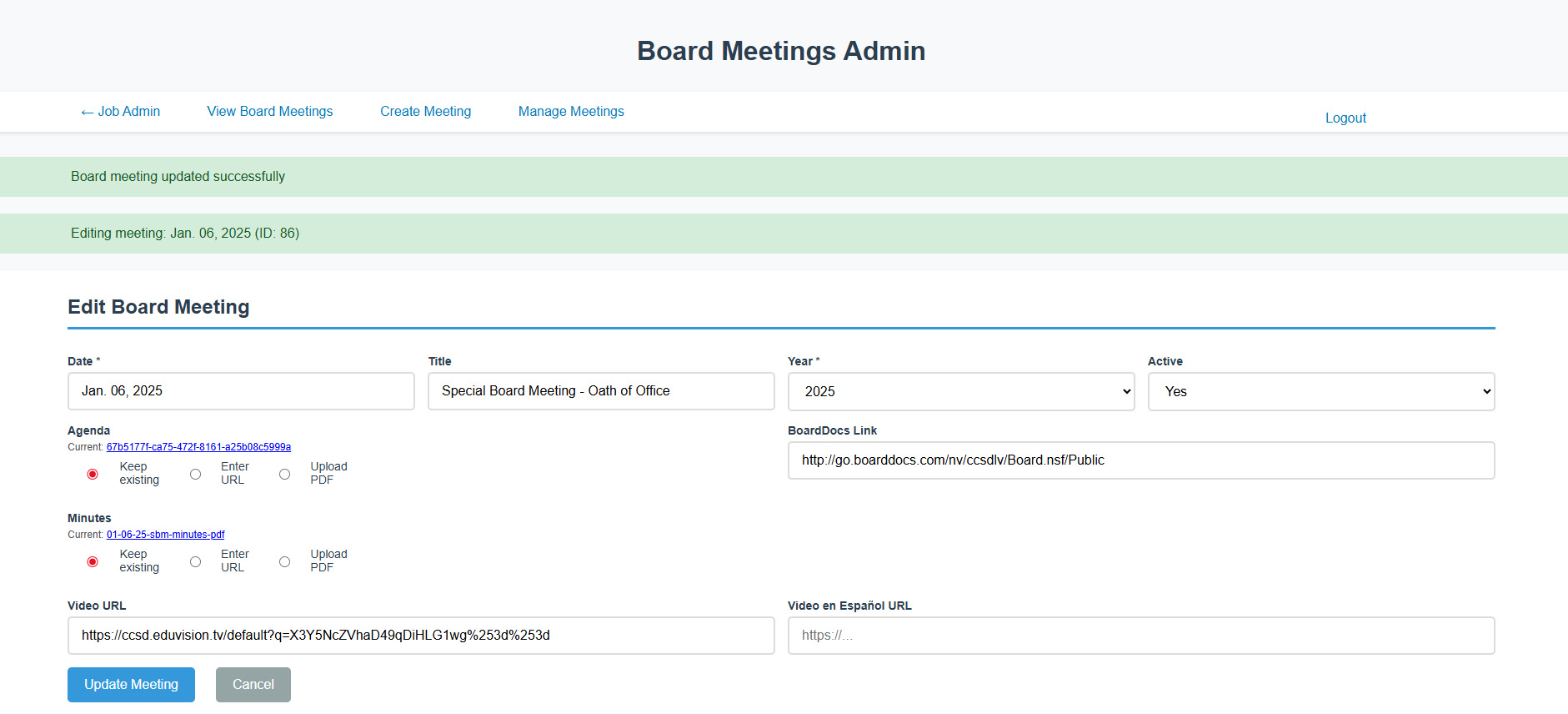The image size is (1568, 714).
Task: Choose Enter URL option for Agenda
Action: [196, 475]
